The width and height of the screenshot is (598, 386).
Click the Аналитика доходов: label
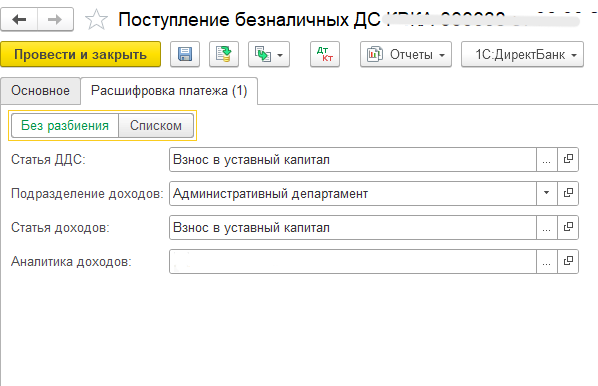pyautogui.click(x=71, y=262)
